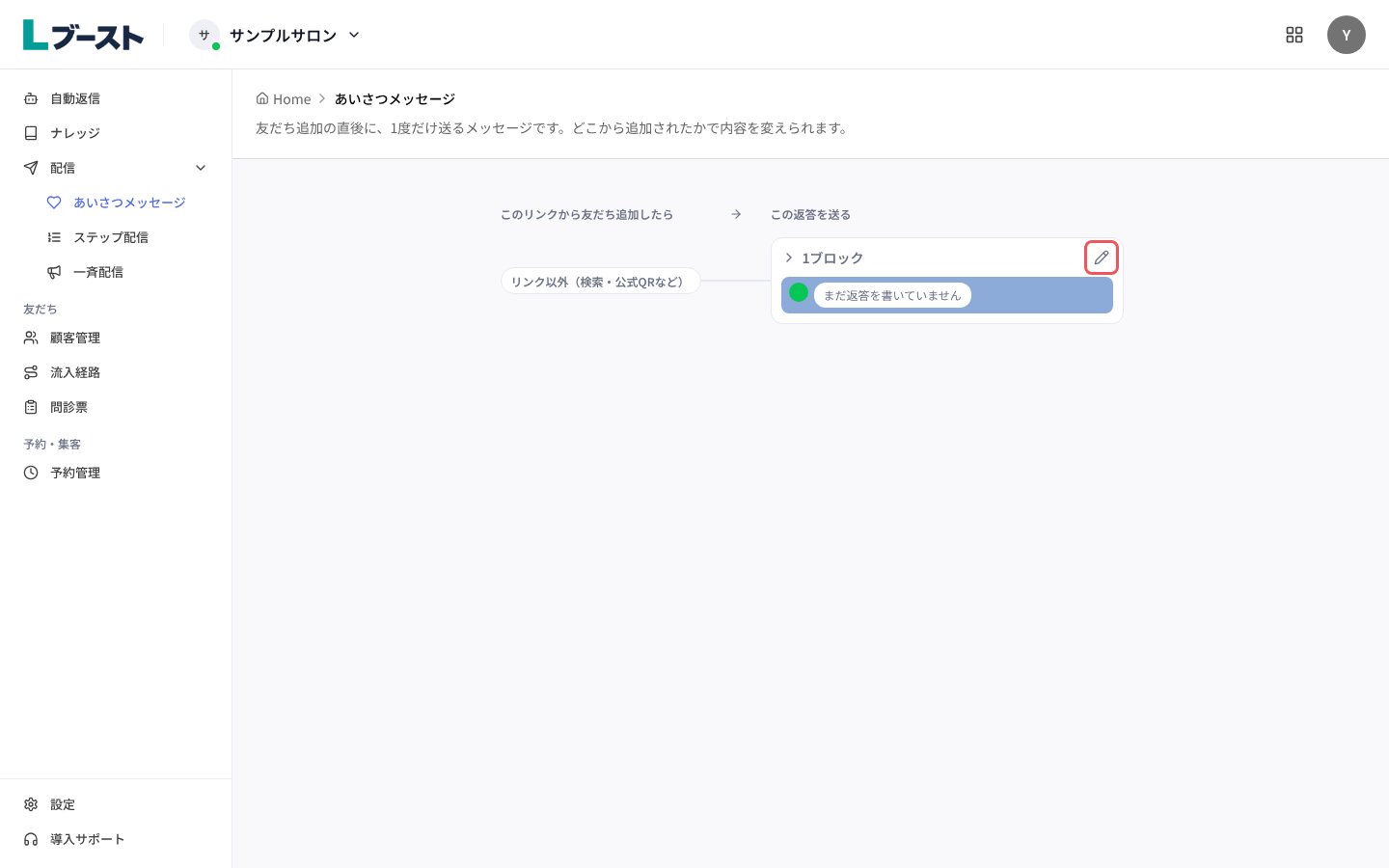The image size is (1389, 868).
Task: Click the clipboard icon beside 問診票
Action: pyautogui.click(x=31, y=407)
